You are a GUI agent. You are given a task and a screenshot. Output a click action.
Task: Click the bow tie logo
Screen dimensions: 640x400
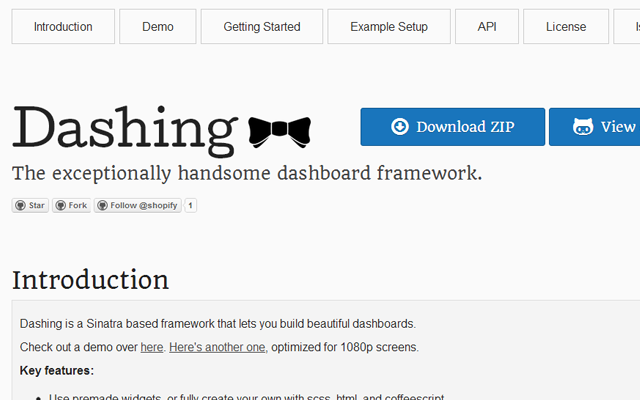[279, 131]
